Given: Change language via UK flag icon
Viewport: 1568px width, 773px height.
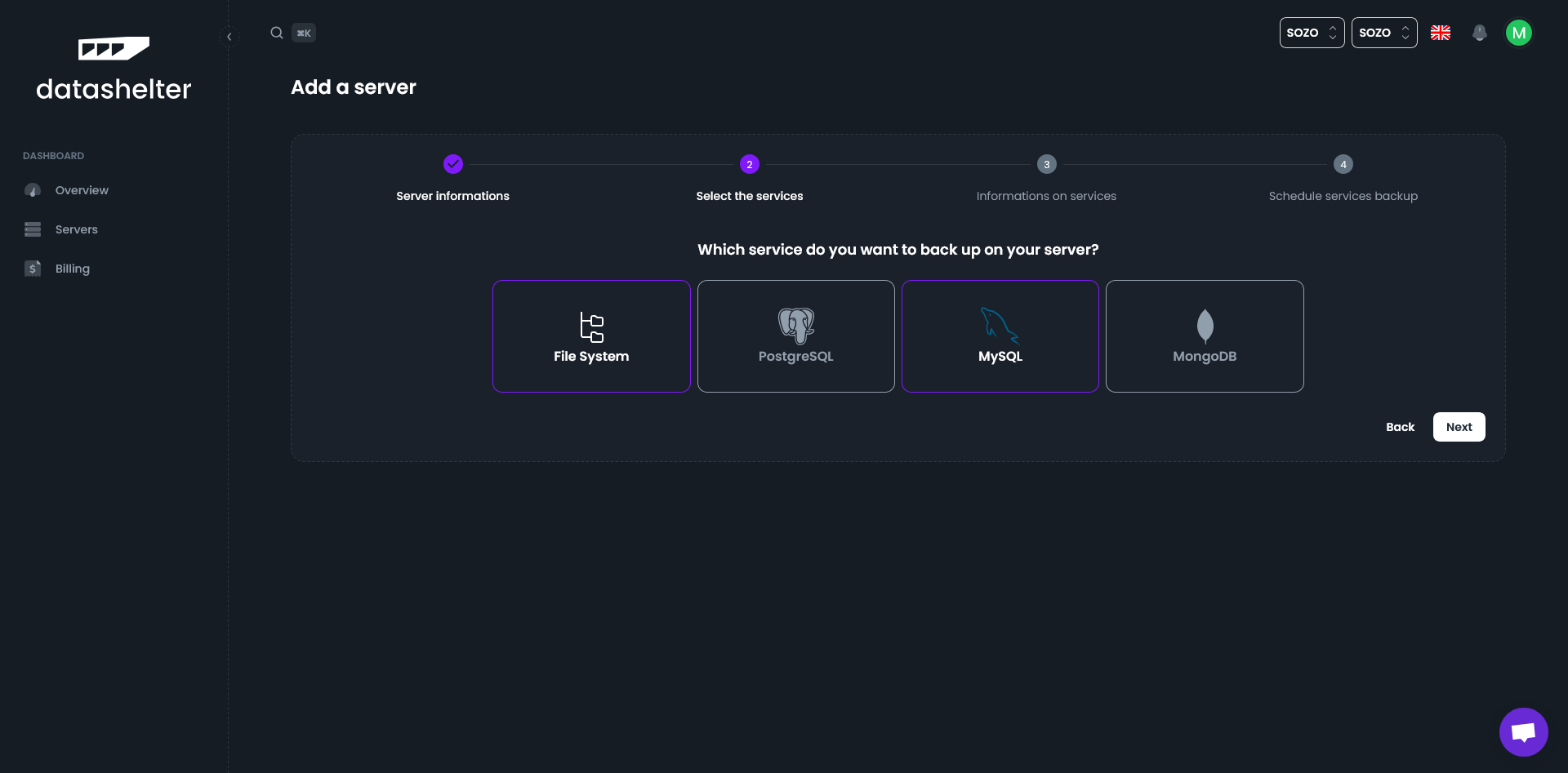Looking at the screenshot, I should point(1441,33).
